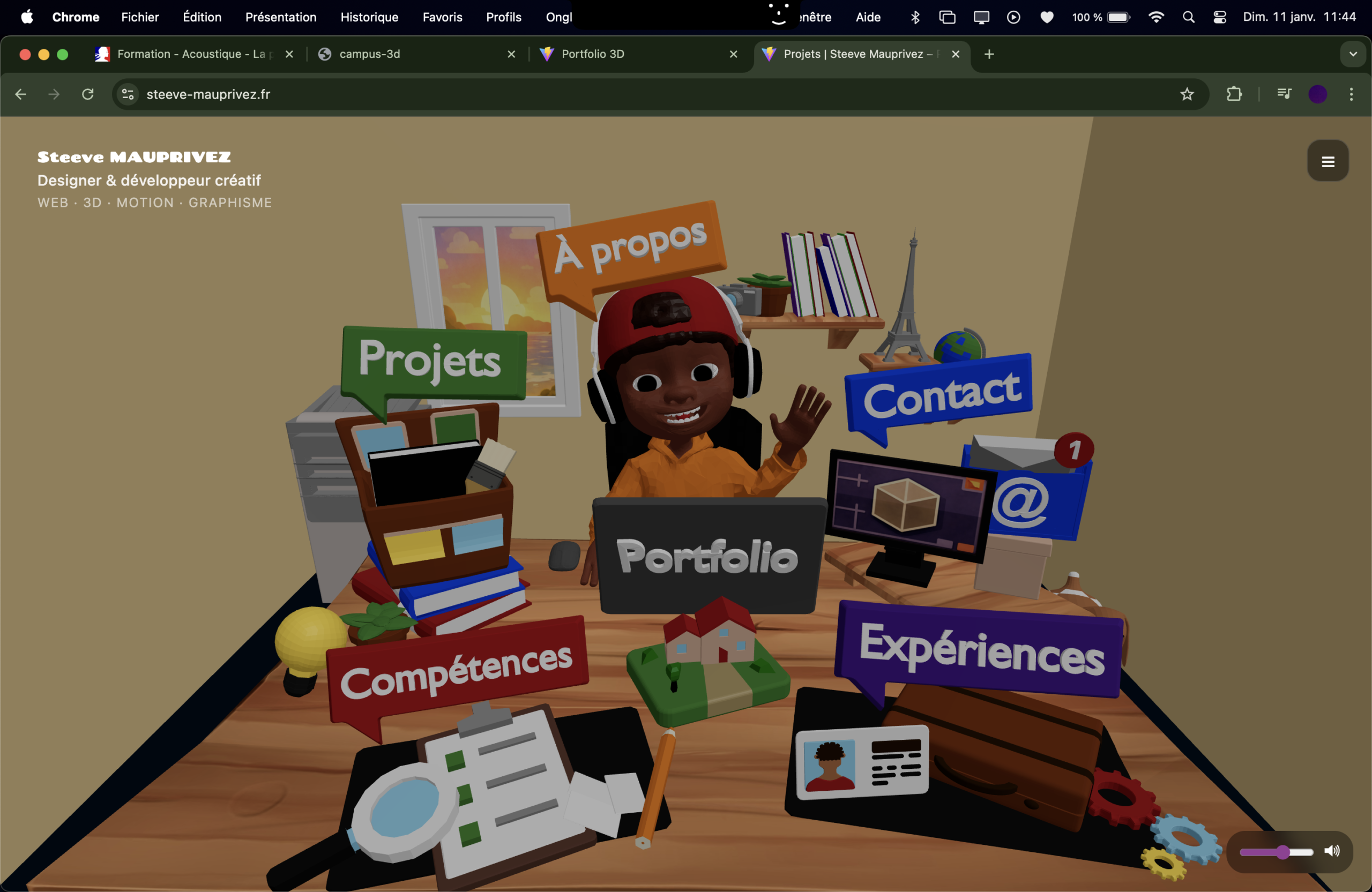Open Control Center in the menu bar
1372x892 pixels.
pos(1219,17)
